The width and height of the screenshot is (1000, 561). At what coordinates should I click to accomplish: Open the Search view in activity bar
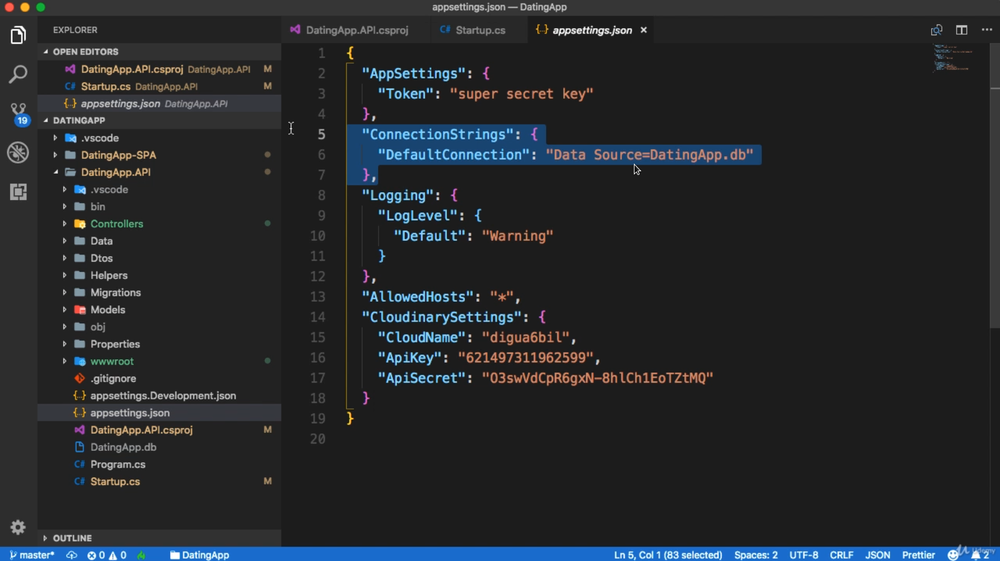click(x=18, y=74)
